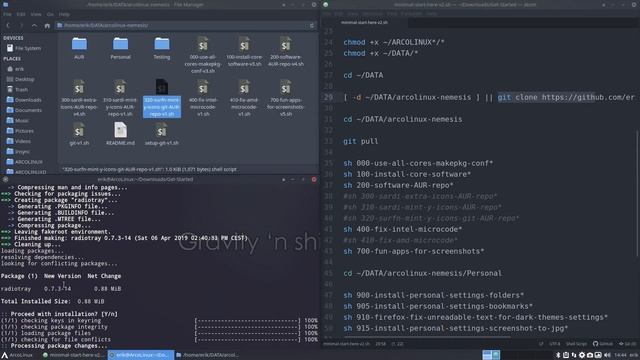640x360 pixels.
Task: Select 100-install-core-software script file
Action: click(244, 52)
